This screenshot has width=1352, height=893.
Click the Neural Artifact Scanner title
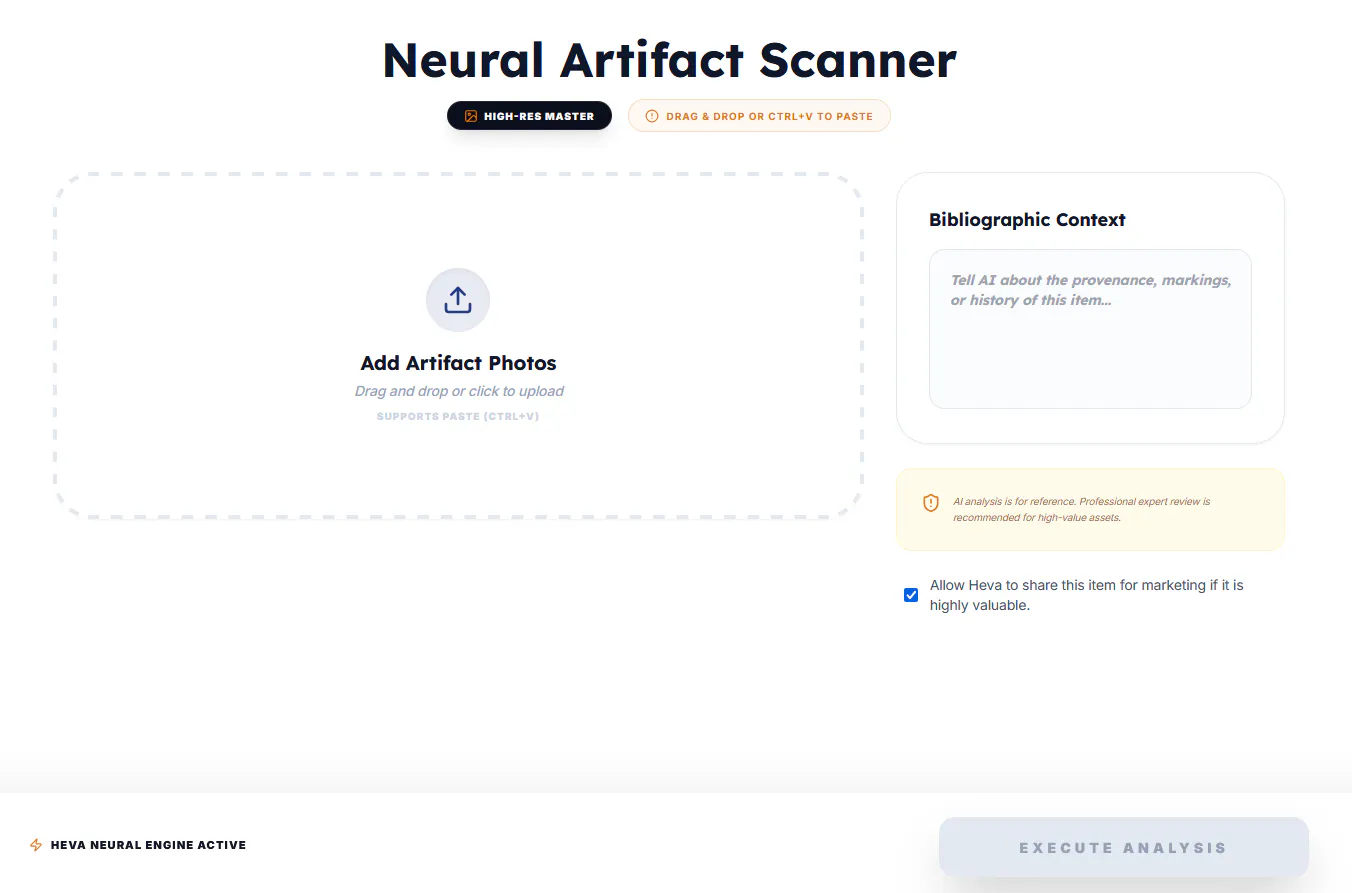(669, 59)
